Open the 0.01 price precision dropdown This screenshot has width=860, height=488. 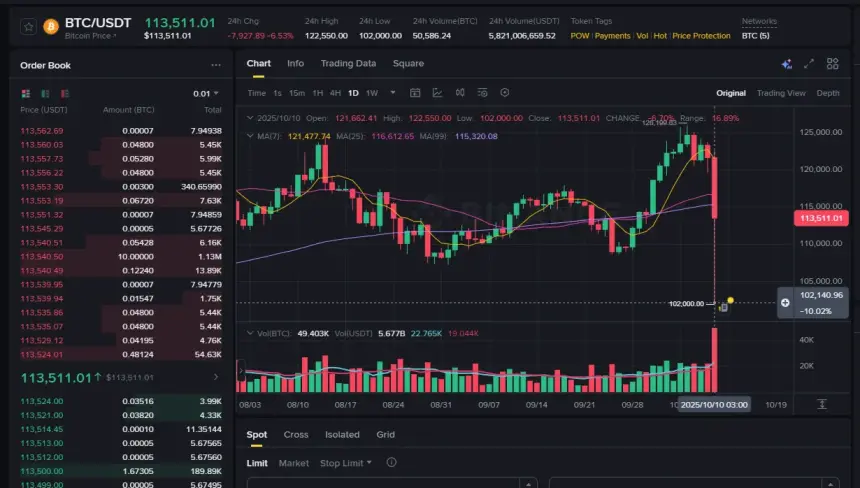tap(207, 93)
